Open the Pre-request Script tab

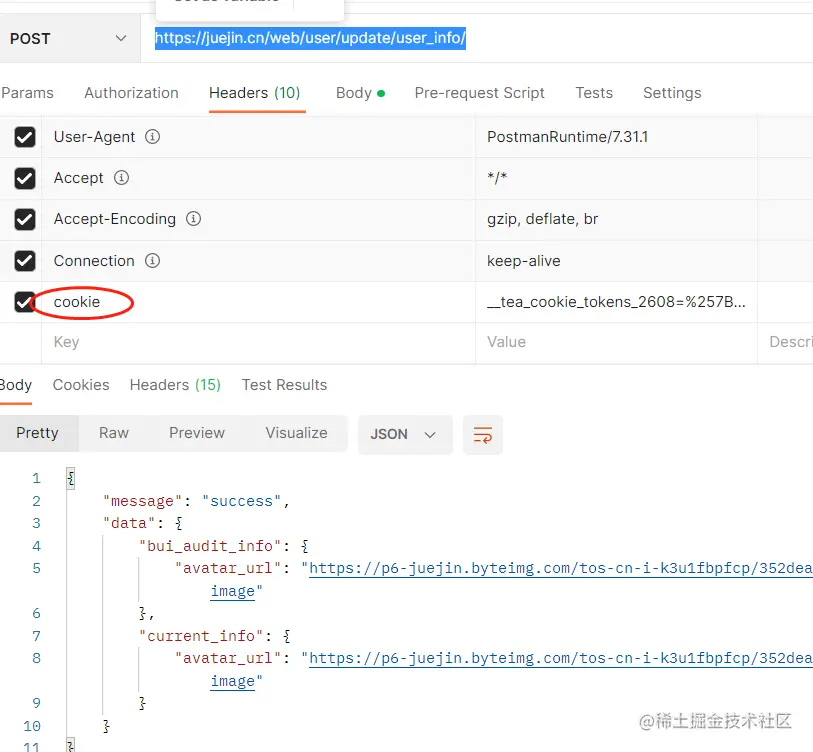click(x=479, y=93)
